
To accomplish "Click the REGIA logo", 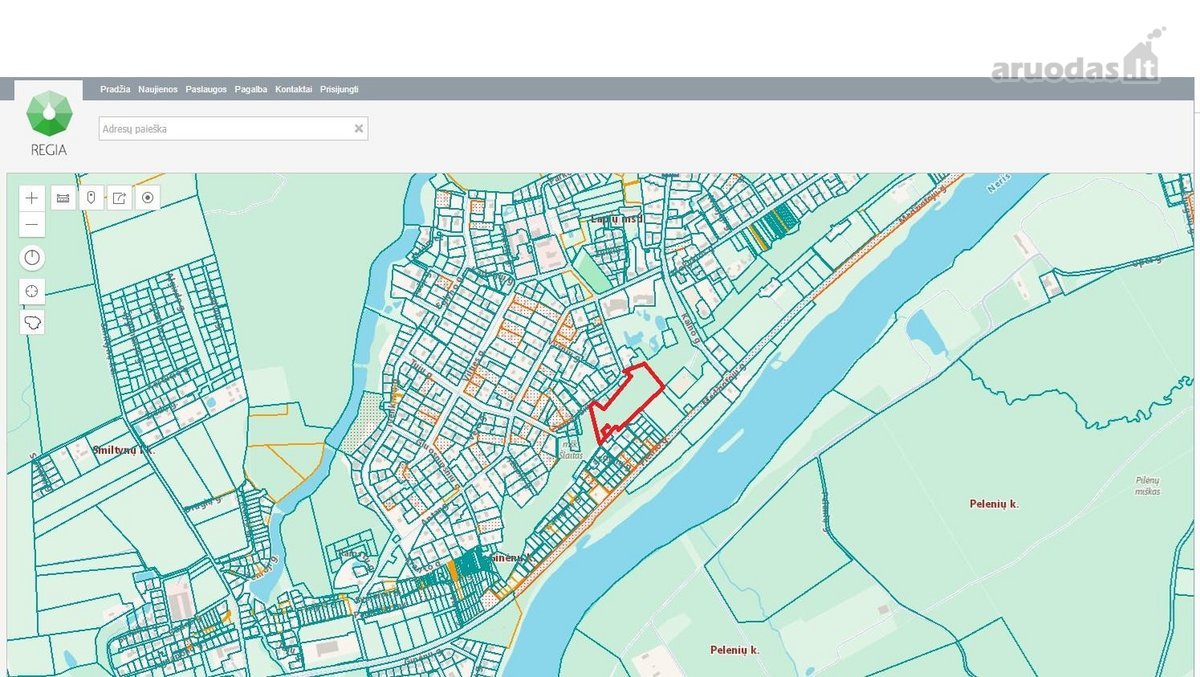I will 49,124.
